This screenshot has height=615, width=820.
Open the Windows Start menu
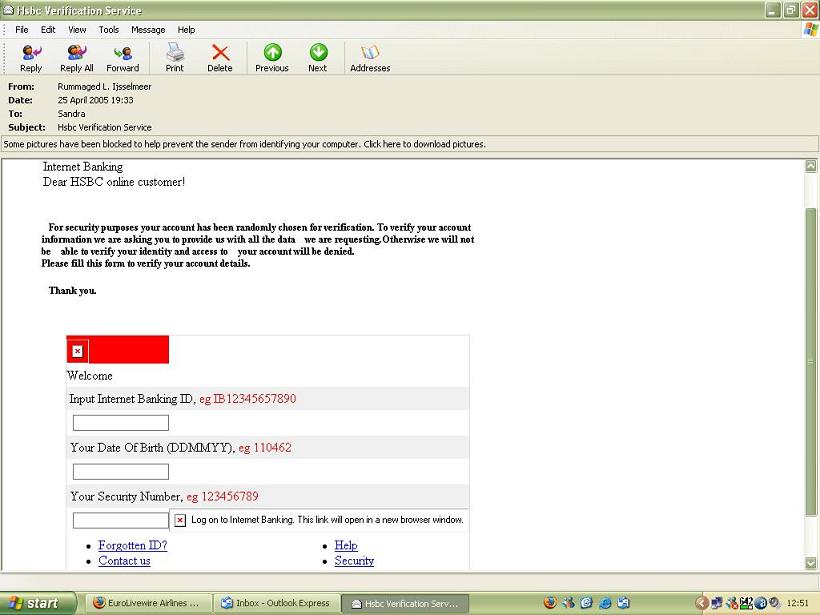coord(38,603)
